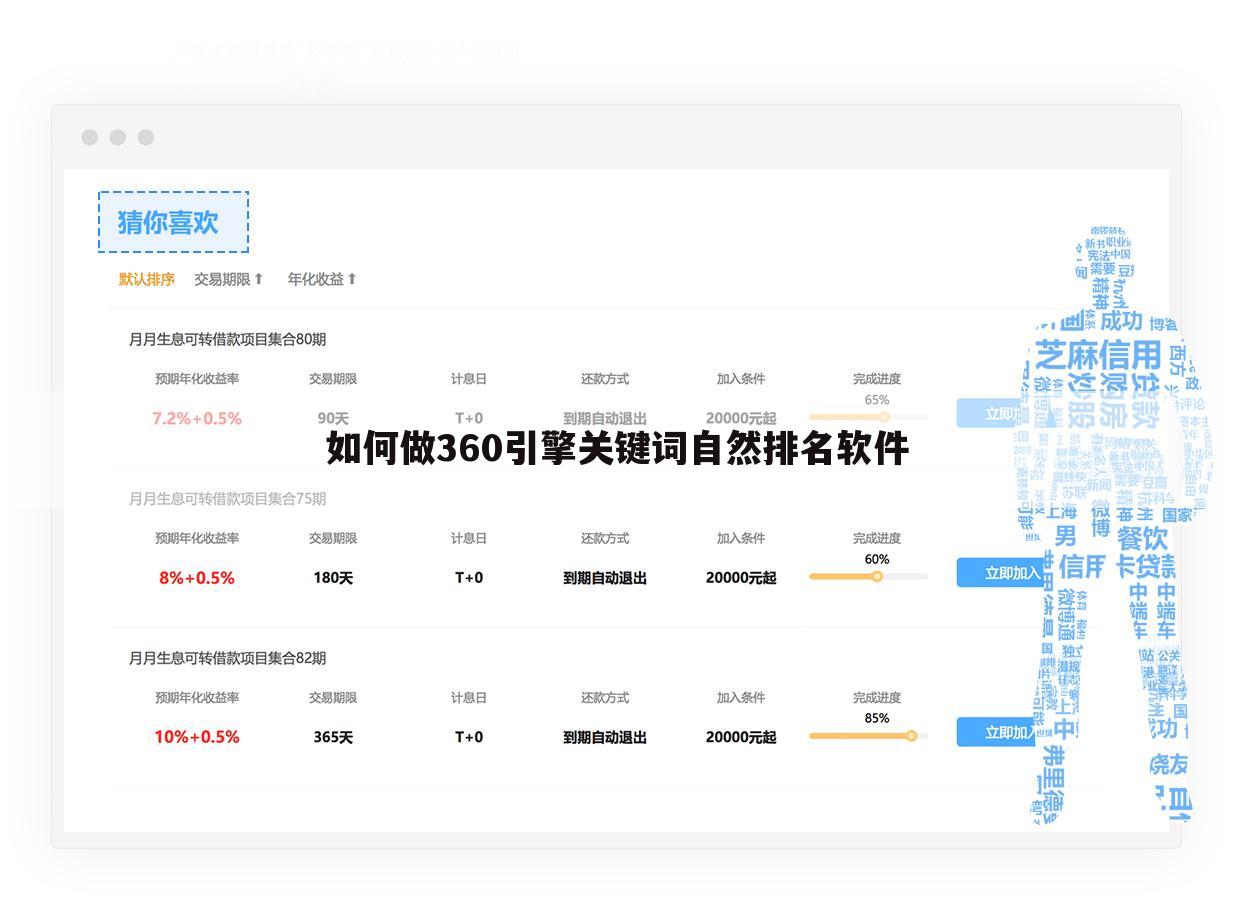The image size is (1233, 900).
Task: Click the 立即加入 button for 集合75期
Action: click(1000, 571)
